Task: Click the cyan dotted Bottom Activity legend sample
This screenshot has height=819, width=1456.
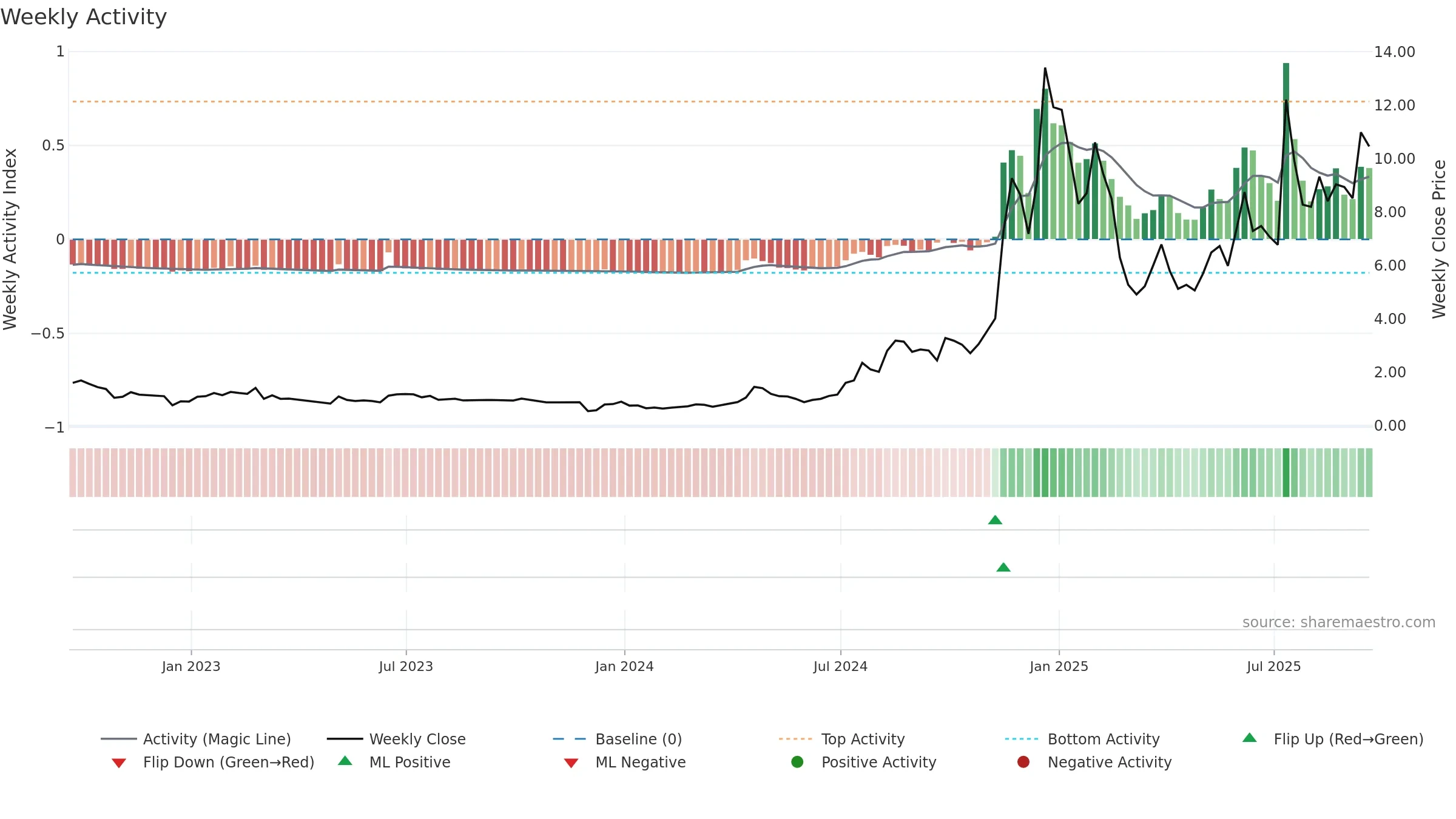Action: click(x=1022, y=739)
